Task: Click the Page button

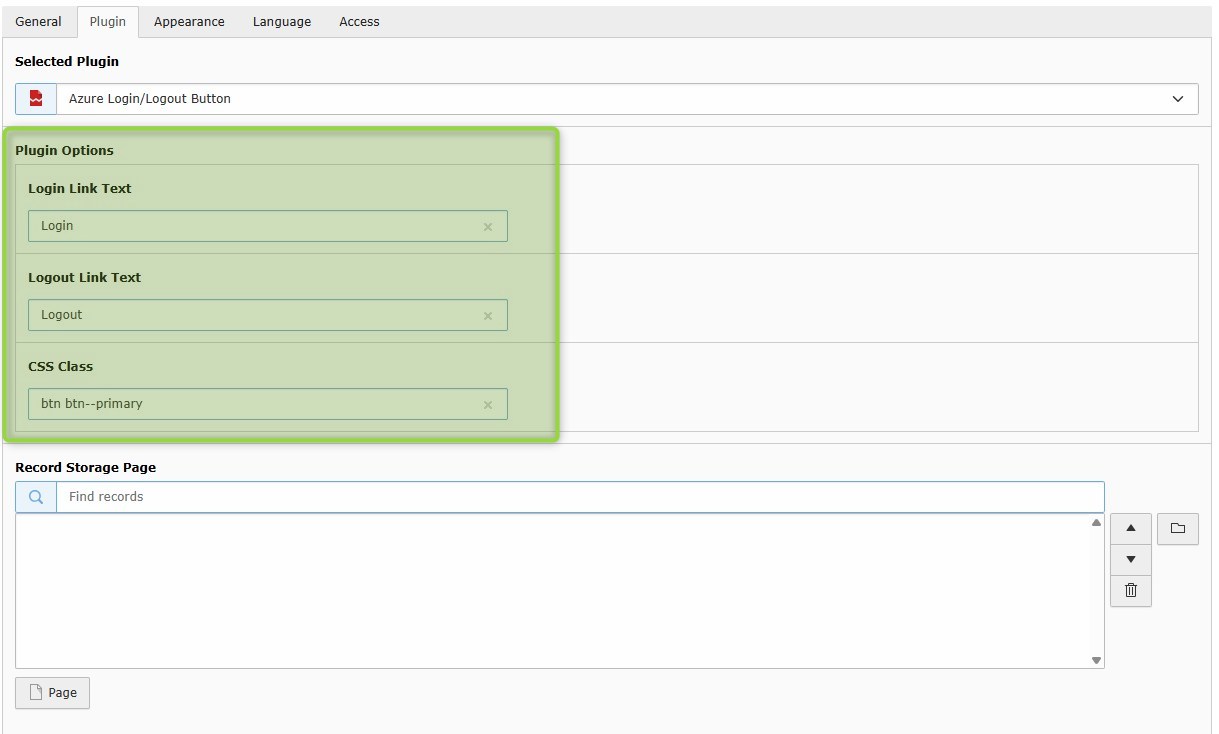Action: pyautogui.click(x=52, y=693)
